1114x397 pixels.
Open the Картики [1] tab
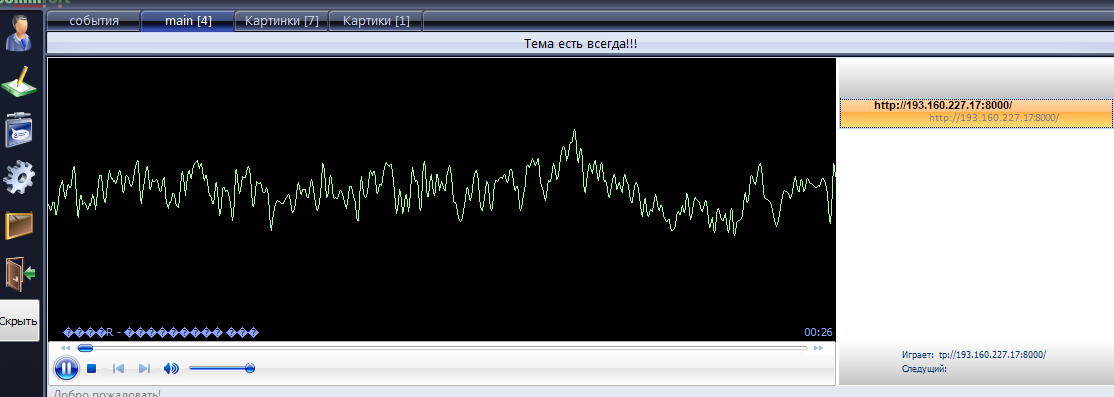pyautogui.click(x=376, y=21)
